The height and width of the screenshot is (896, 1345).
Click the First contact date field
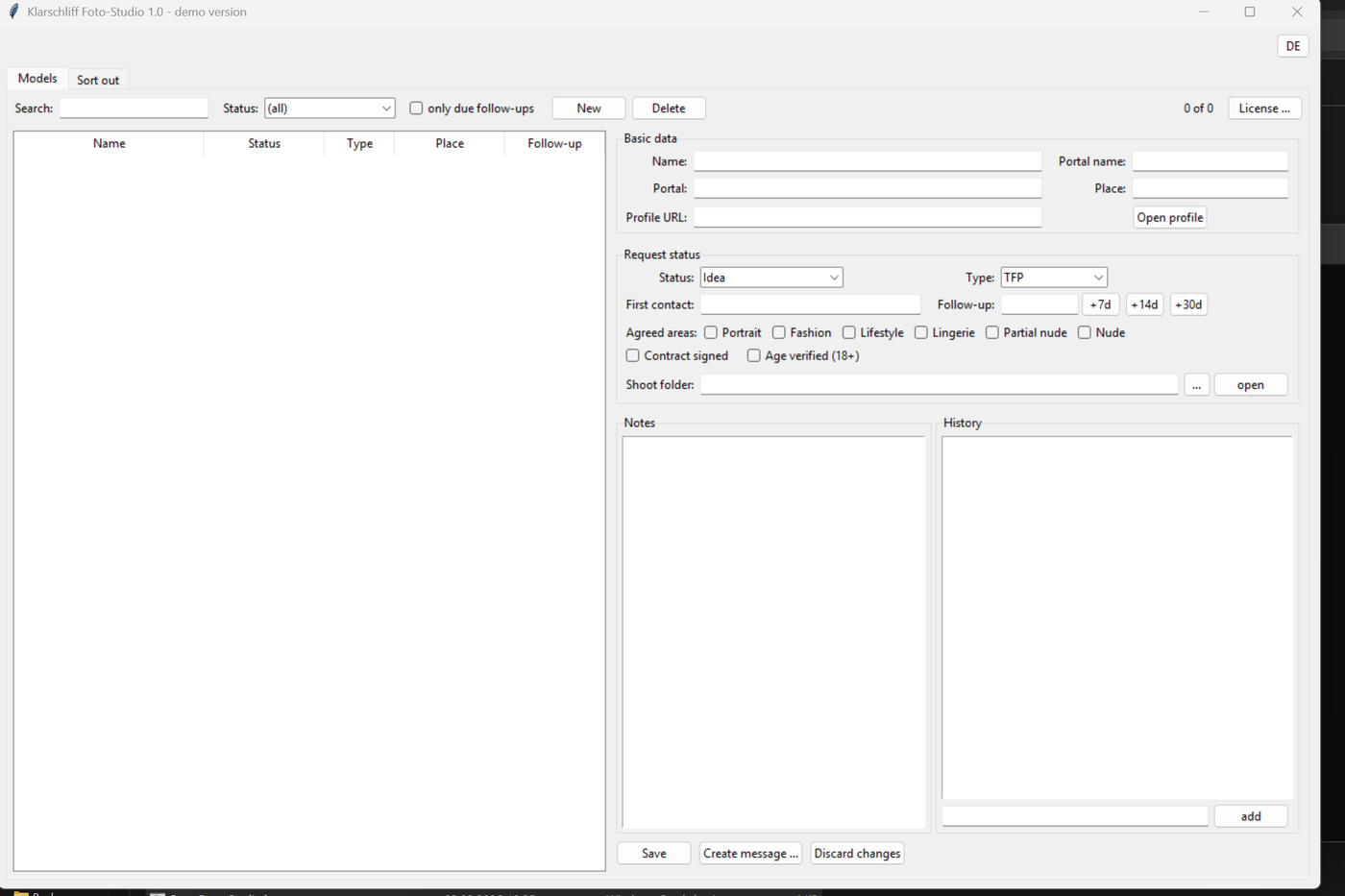point(811,304)
